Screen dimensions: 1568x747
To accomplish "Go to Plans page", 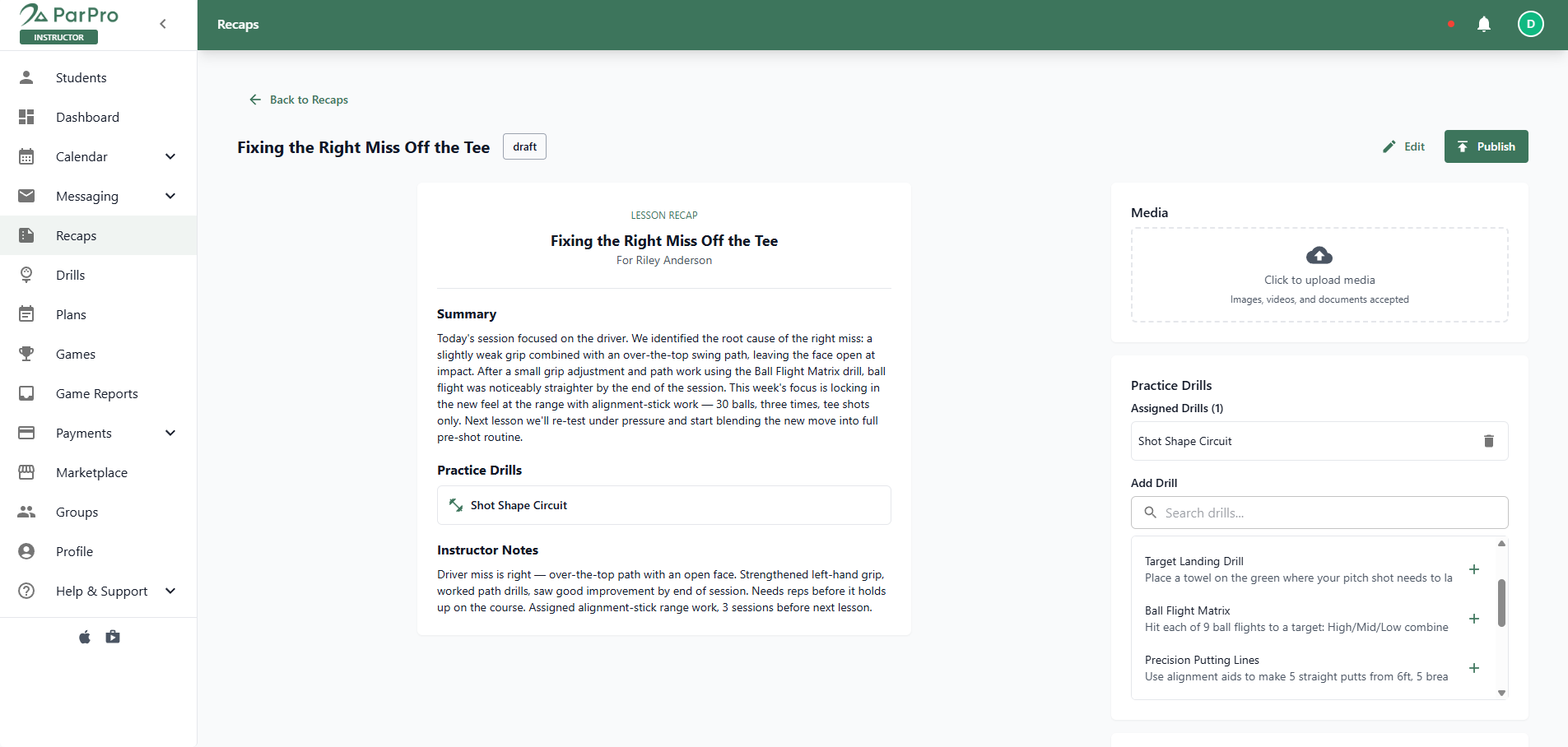I will click(98, 314).
